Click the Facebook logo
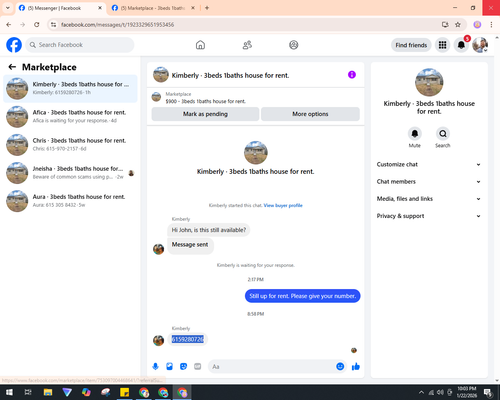 pos(14,45)
